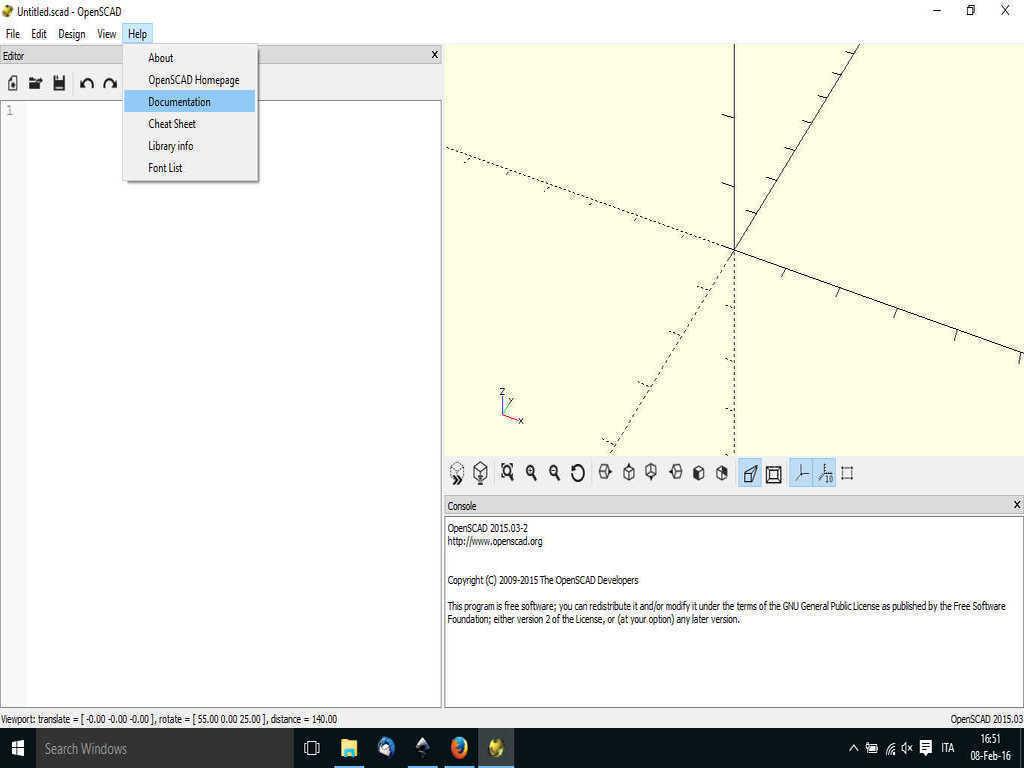Open the Action Center notifications icon
The width and height of the screenshot is (1024, 768).
pyautogui.click(x=925, y=748)
